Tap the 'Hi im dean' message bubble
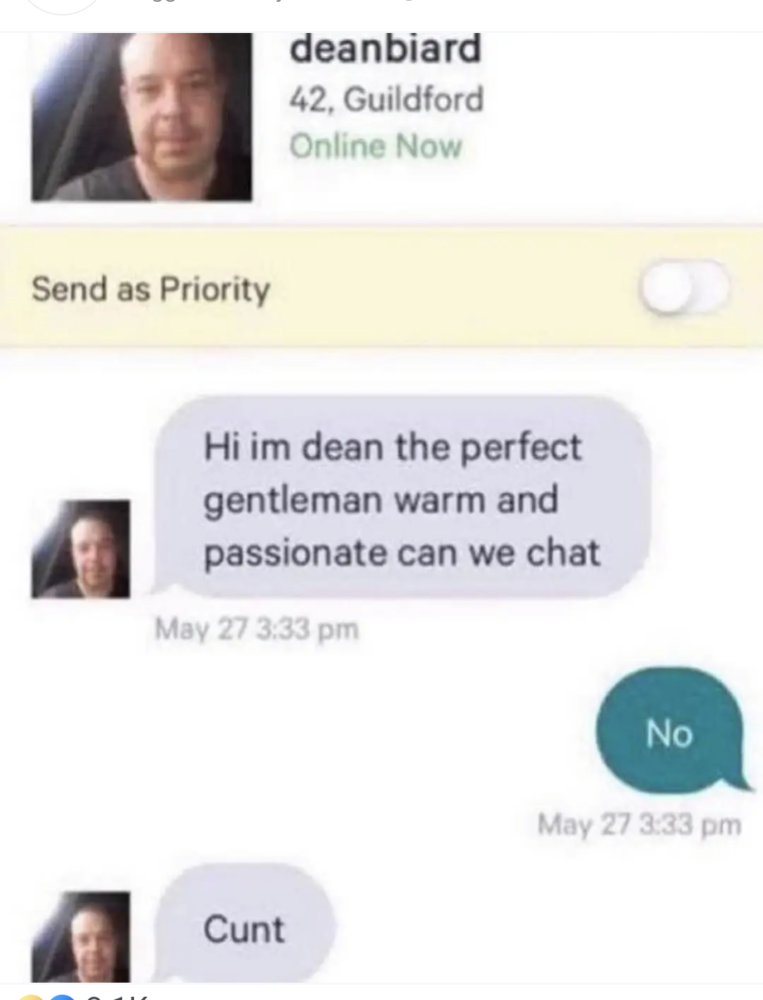The height and width of the screenshot is (1000, 763). tap(402, 498)
